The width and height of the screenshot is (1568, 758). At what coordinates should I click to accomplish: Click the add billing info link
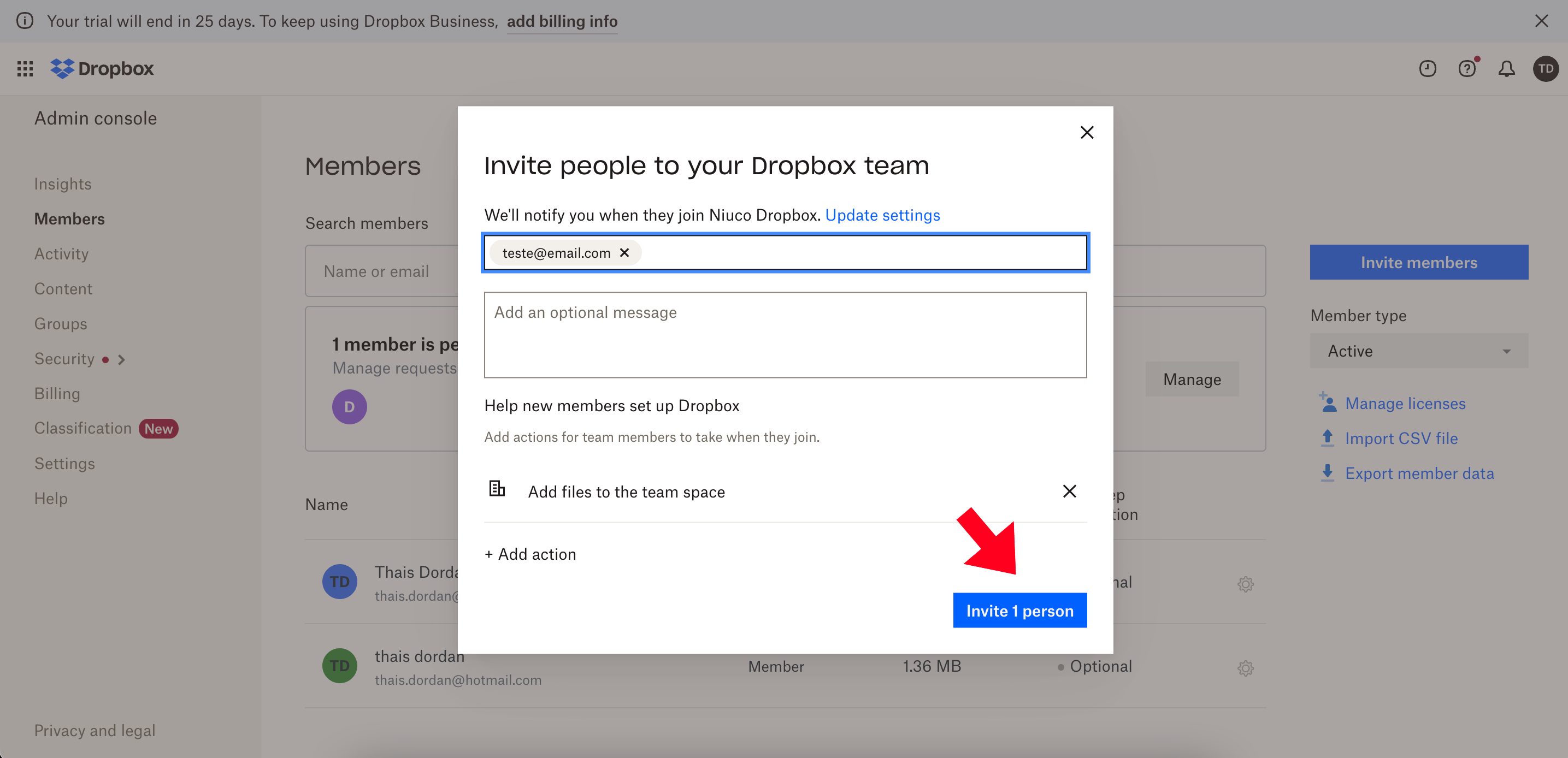pyautogui.click(x=562, y=21)
